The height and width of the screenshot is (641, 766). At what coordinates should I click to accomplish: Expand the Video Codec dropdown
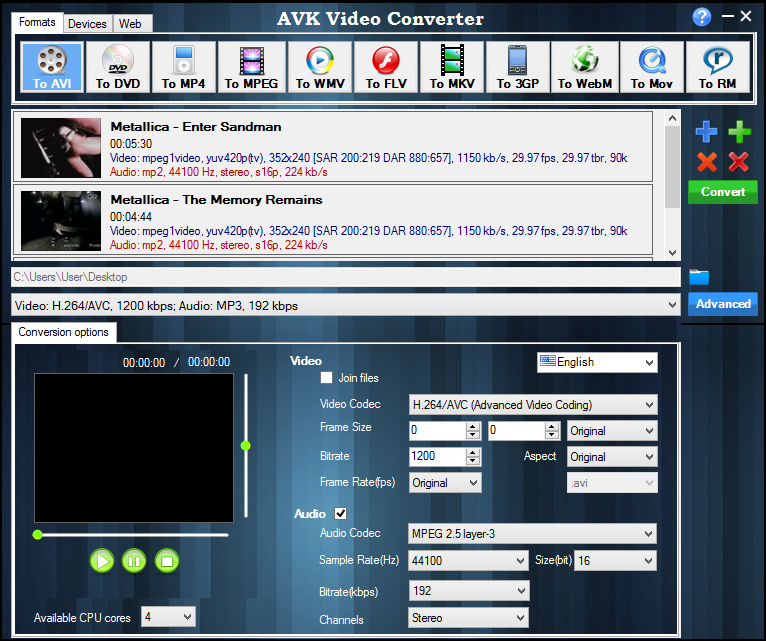[533, 405]
